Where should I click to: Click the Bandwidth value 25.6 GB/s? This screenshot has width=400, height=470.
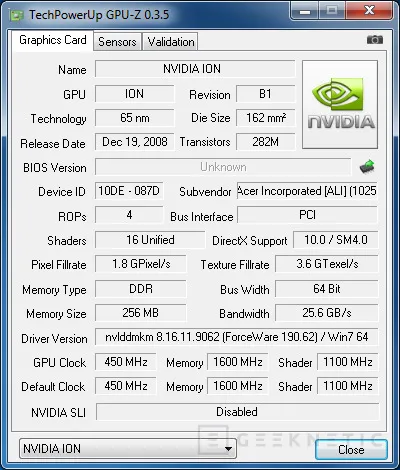pyautogui.click(x=327, y=313)
